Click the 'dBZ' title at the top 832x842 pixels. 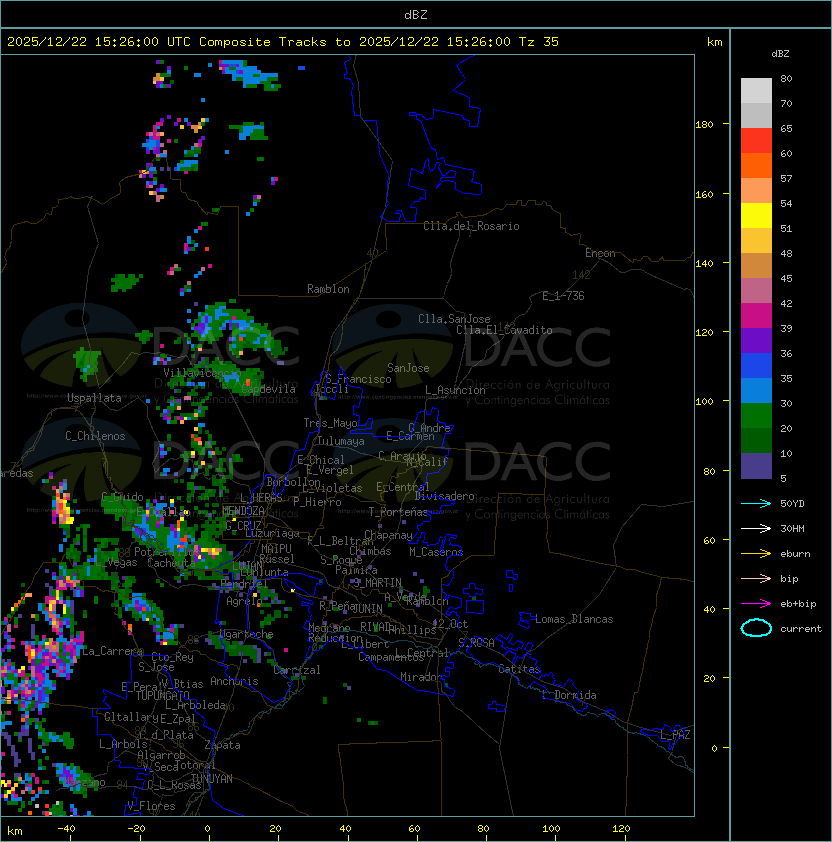tap(416, 15)
